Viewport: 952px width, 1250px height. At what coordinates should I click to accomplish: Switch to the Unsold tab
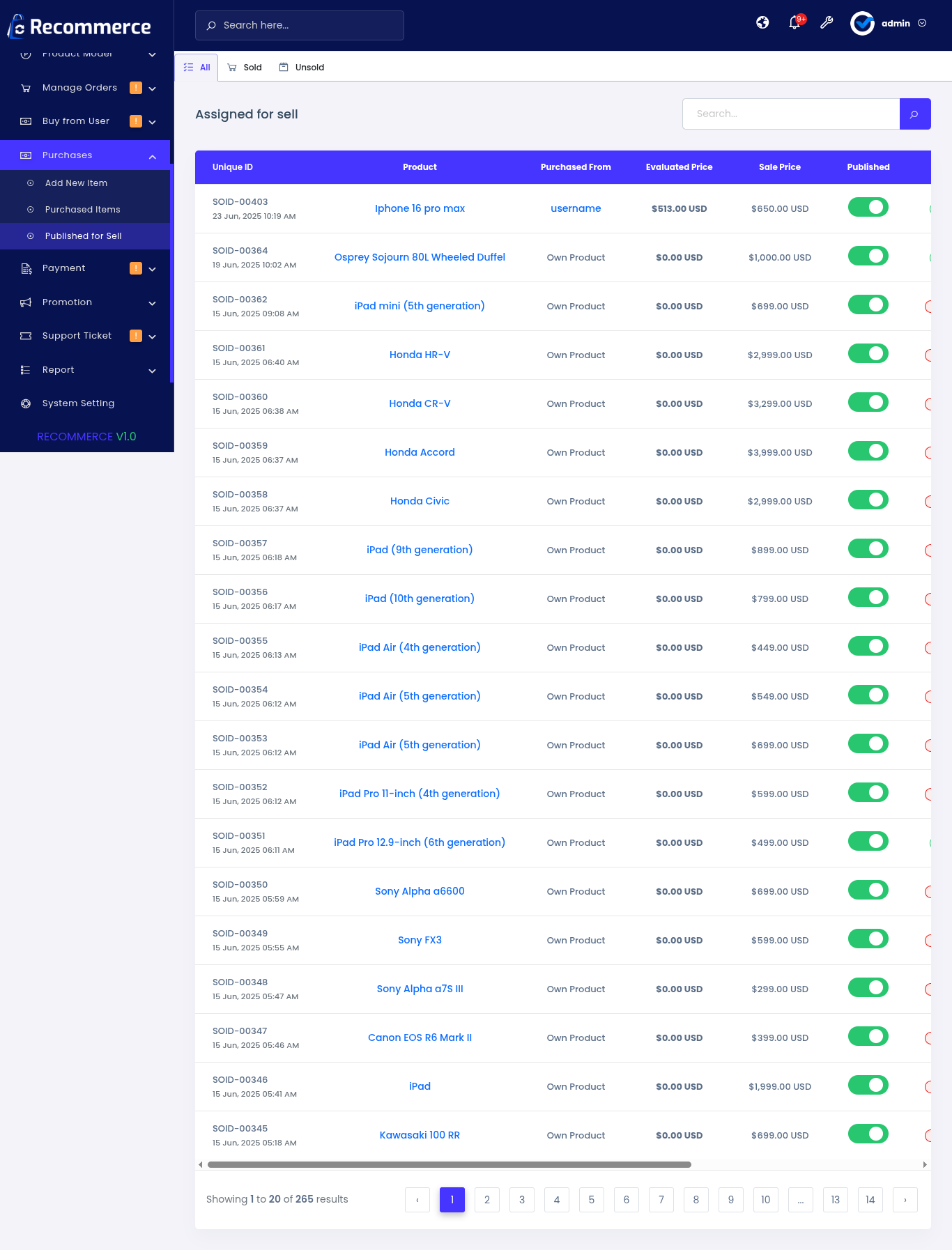[302, 68]
